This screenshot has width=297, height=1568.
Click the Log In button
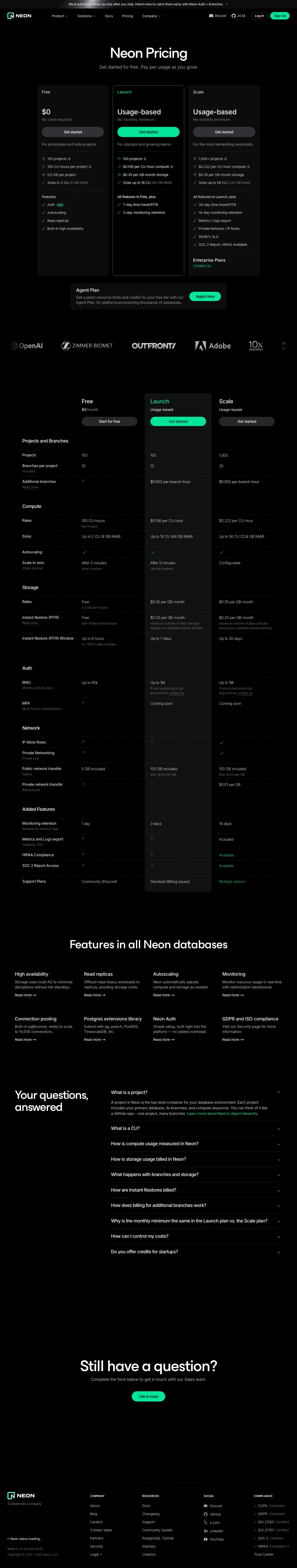(259, 16)
